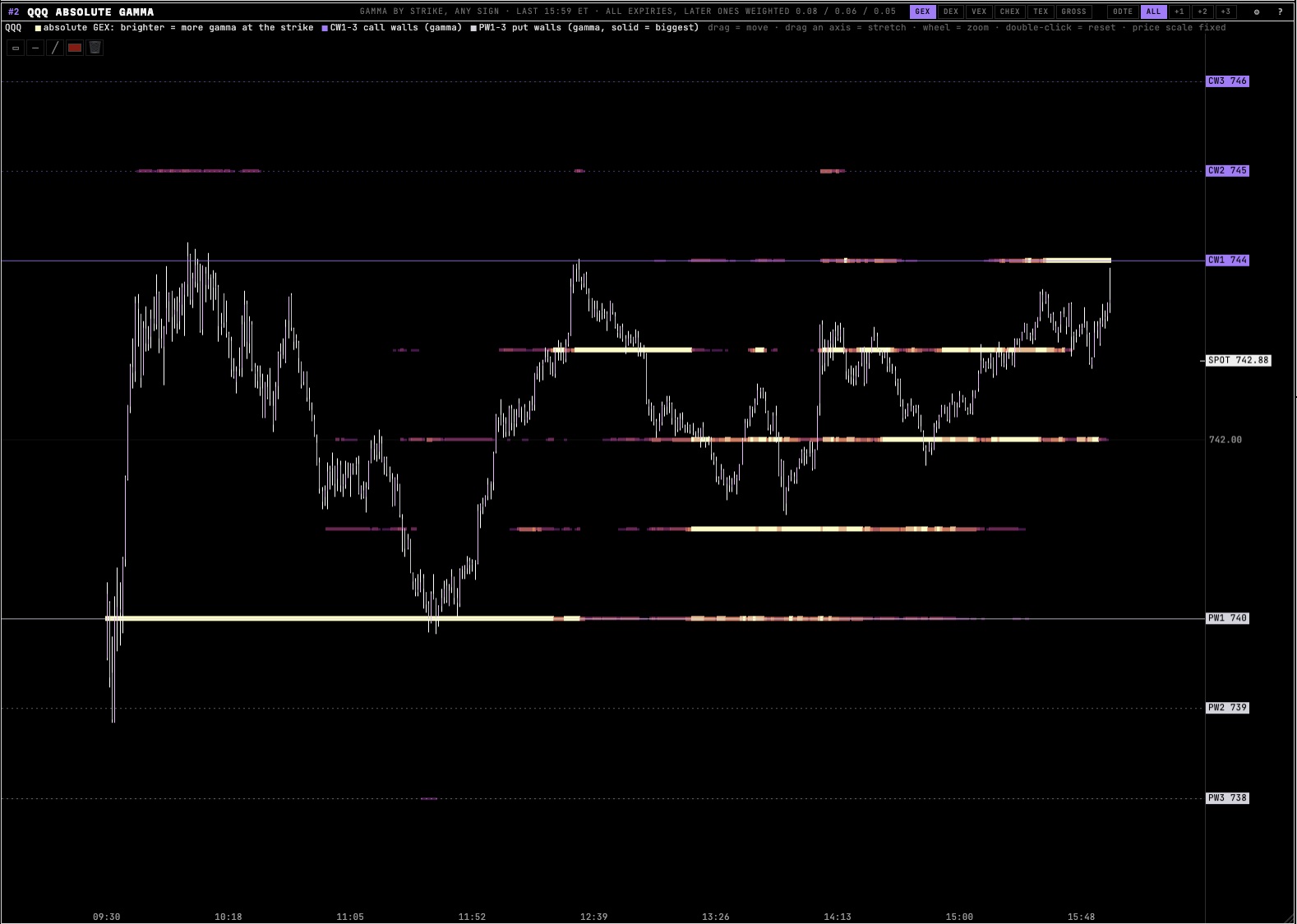
Task: Click the 15:00 time axis label
Action: click(x=959, y=917)
